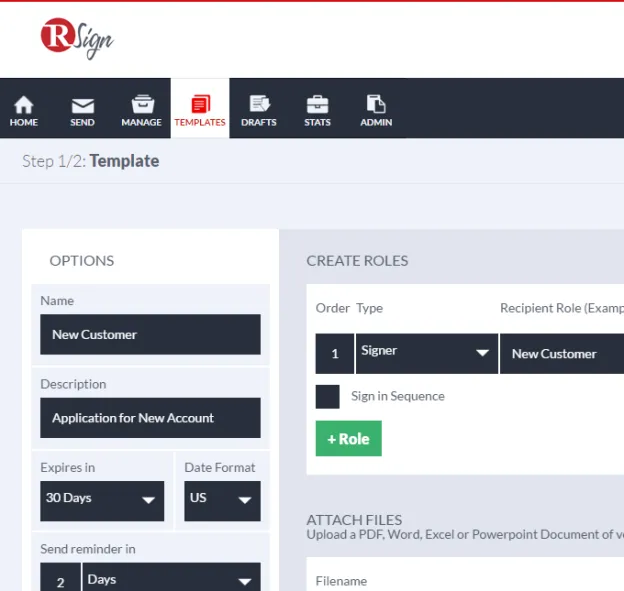The width and height of the screenshot is (624, 591).
Task: Click the Order column label
Action: click(333, 308)
